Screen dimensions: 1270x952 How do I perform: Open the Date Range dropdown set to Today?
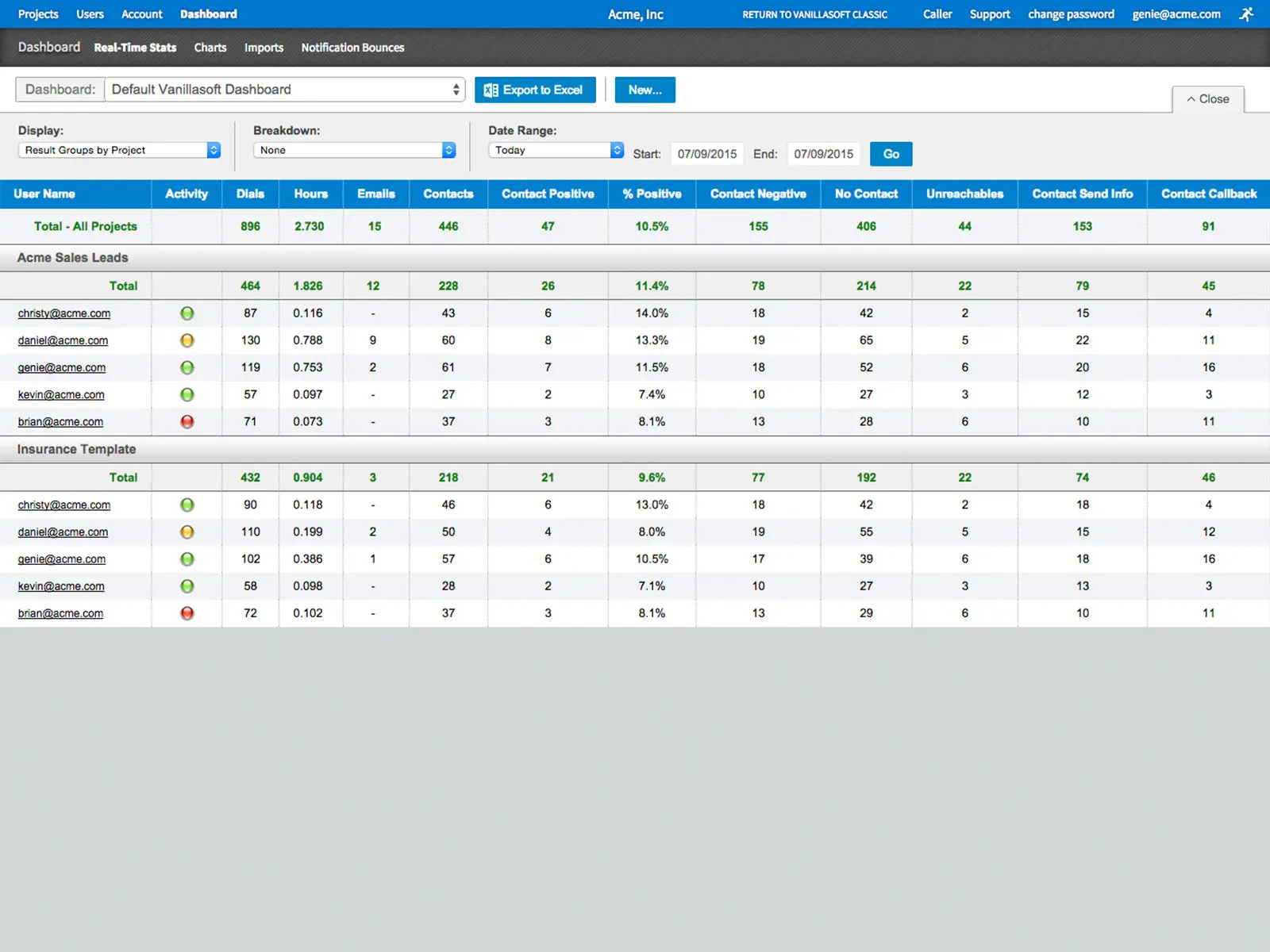556,150
